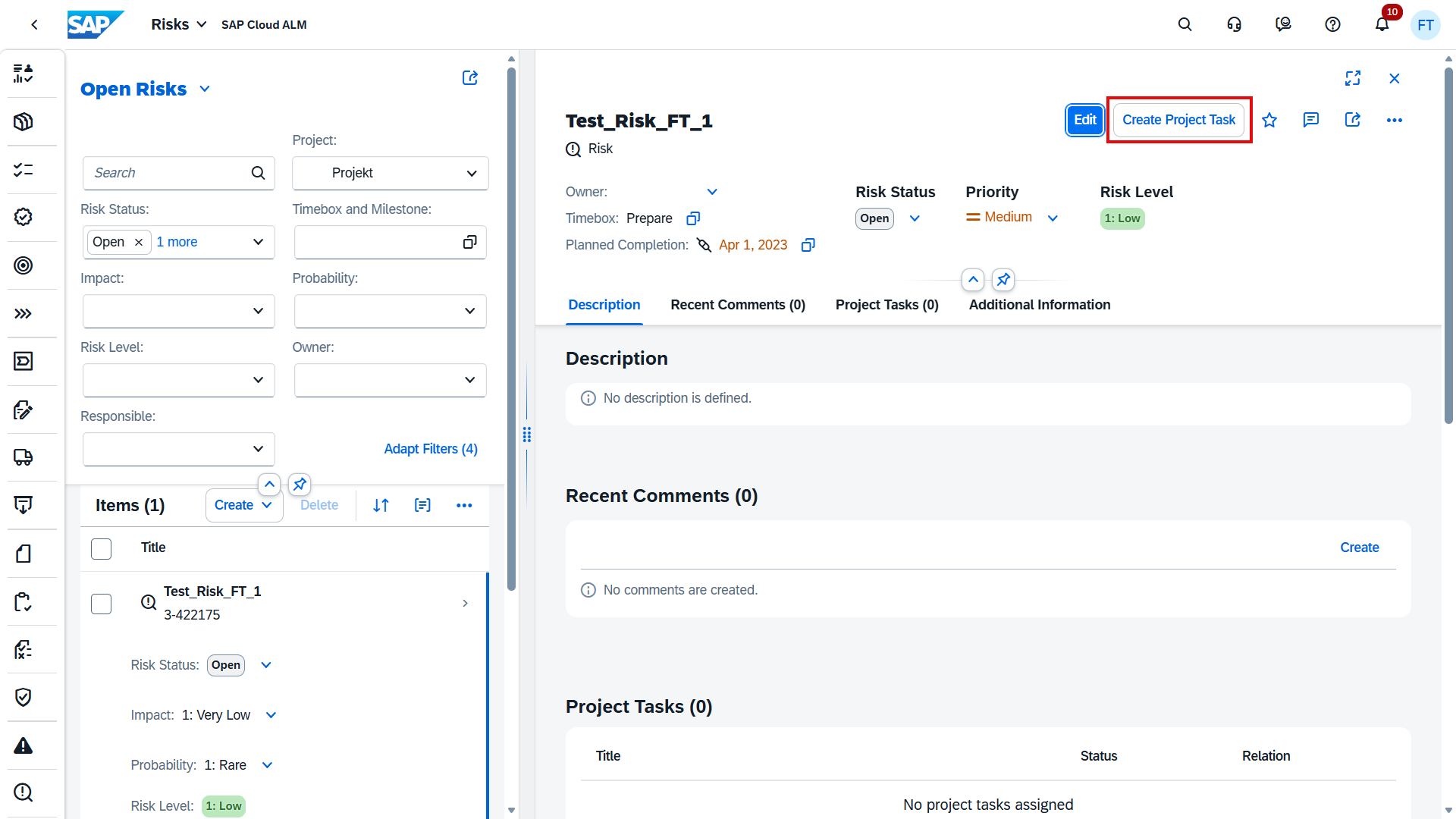Enter full screen mode for detail panel

(1353, 78)
